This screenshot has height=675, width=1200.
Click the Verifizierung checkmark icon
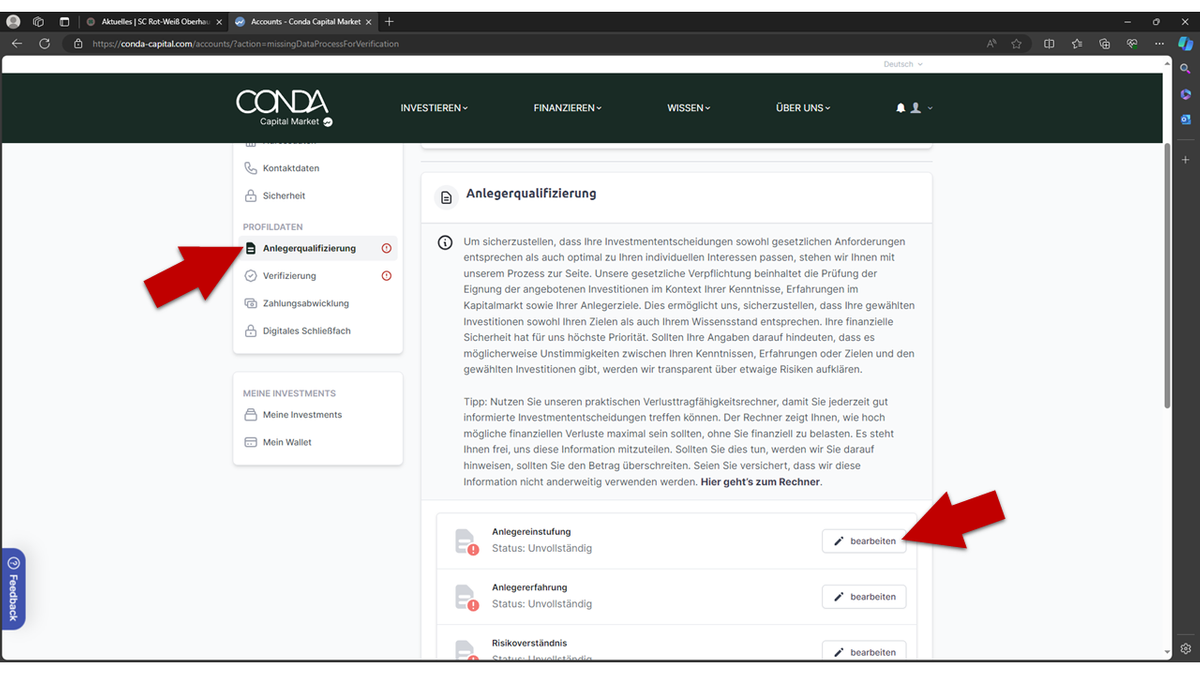pos(251,276)
